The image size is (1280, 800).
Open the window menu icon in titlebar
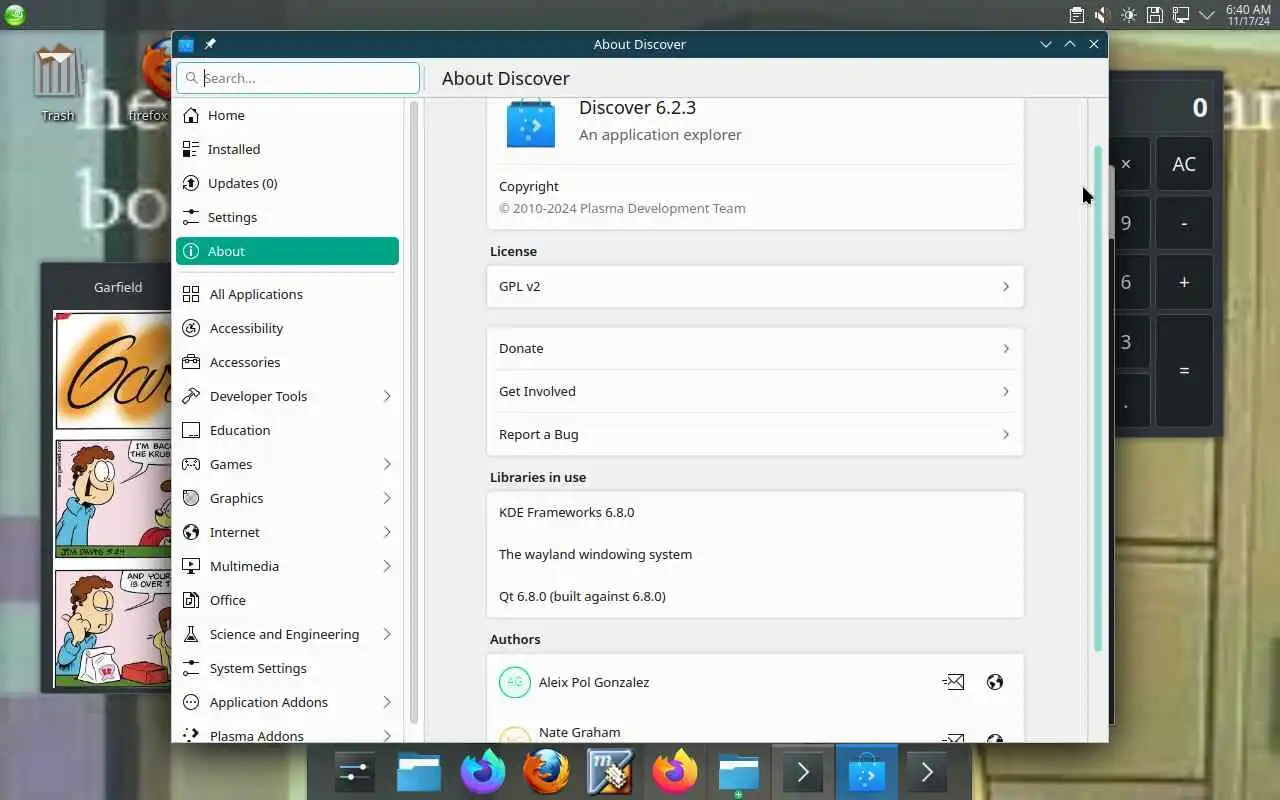pyautogui.click(x=186, y=44)
